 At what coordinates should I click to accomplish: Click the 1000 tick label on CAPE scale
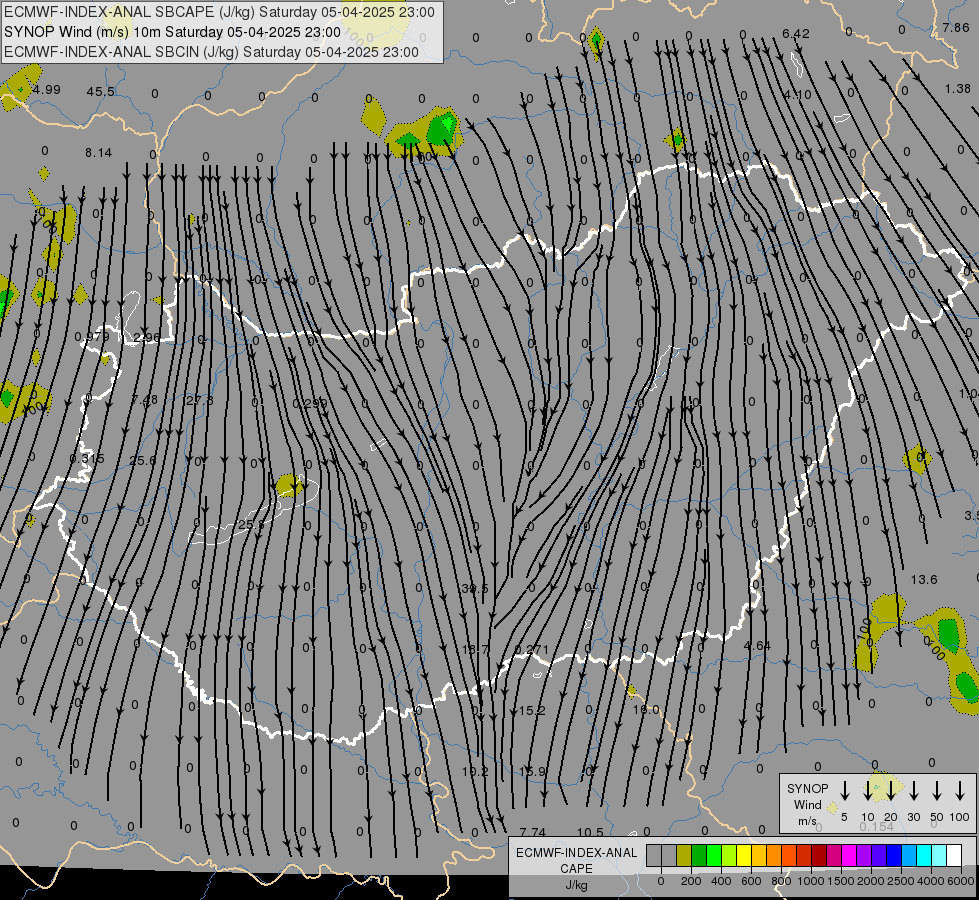point(810,881)
